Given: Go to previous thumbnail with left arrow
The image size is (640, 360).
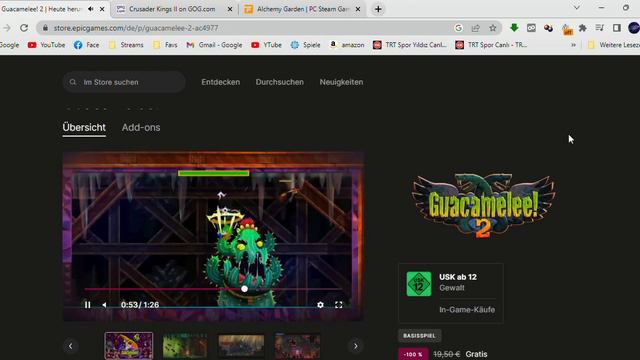Looking at the screenshot, I should [x=71, y=346].
